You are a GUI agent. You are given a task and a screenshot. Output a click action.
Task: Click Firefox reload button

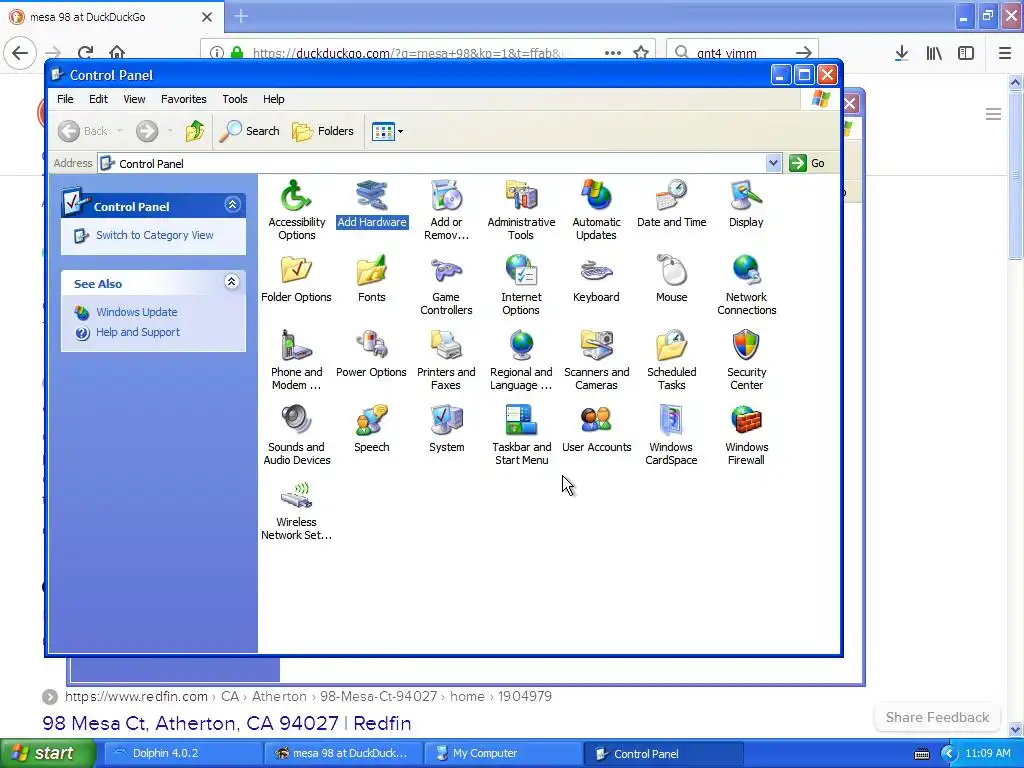tap(85, 53)
